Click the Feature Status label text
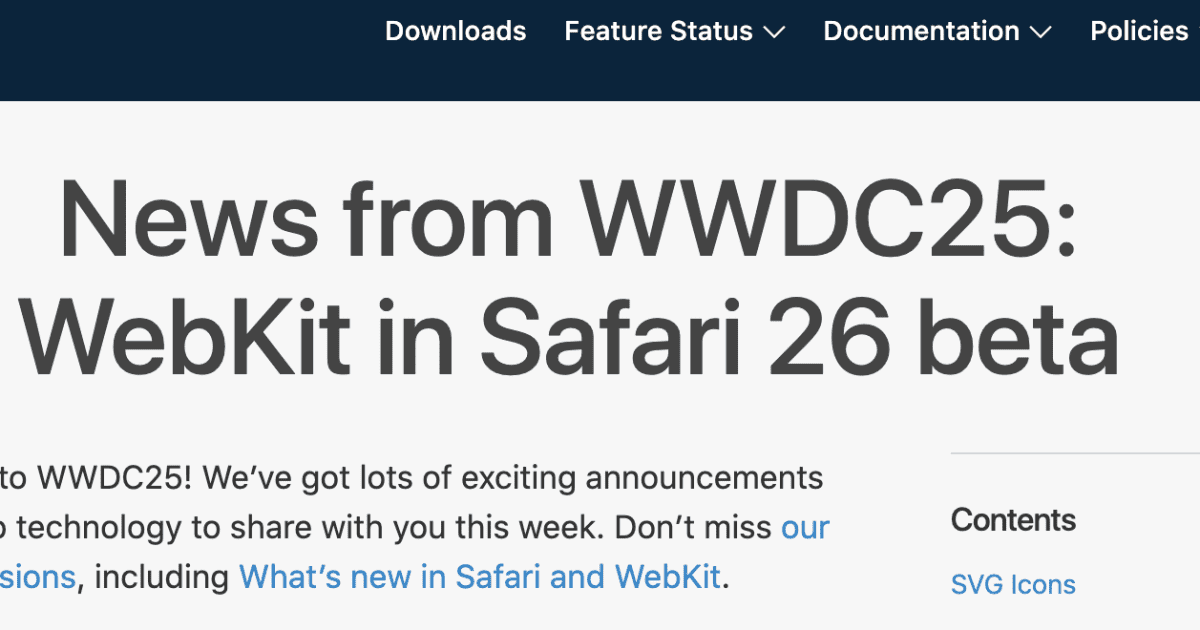The height and width of the screenshot is (630, 1200). click(659, 32)
